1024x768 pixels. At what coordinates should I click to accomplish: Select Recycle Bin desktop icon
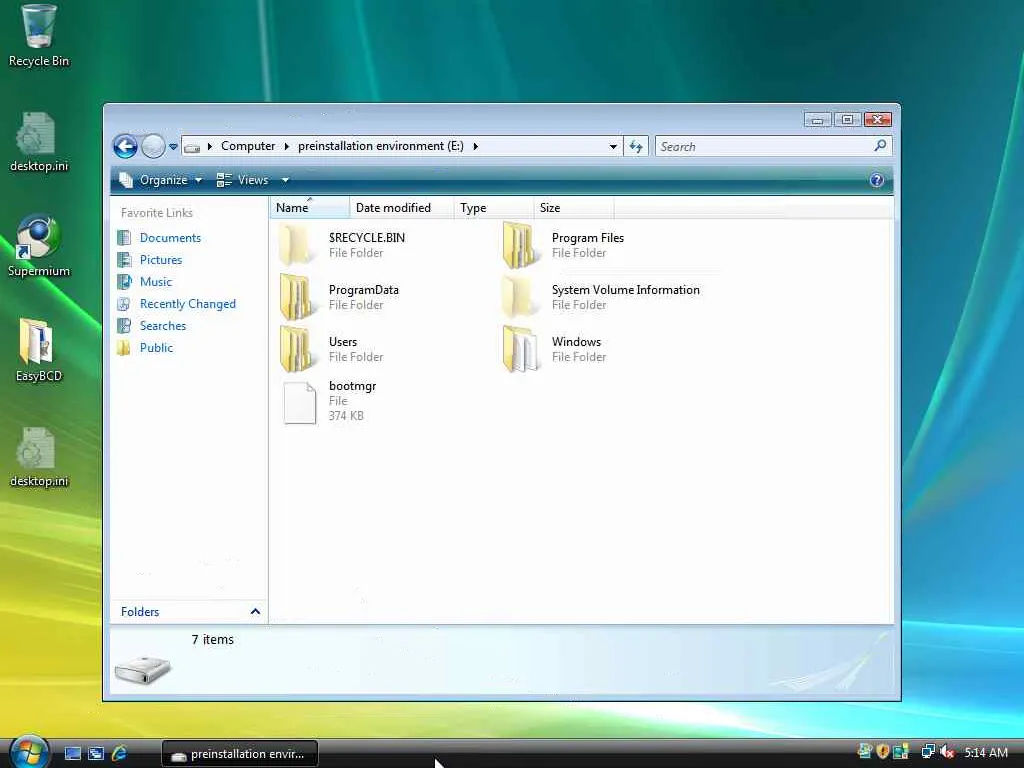click(x=39, y=37)
